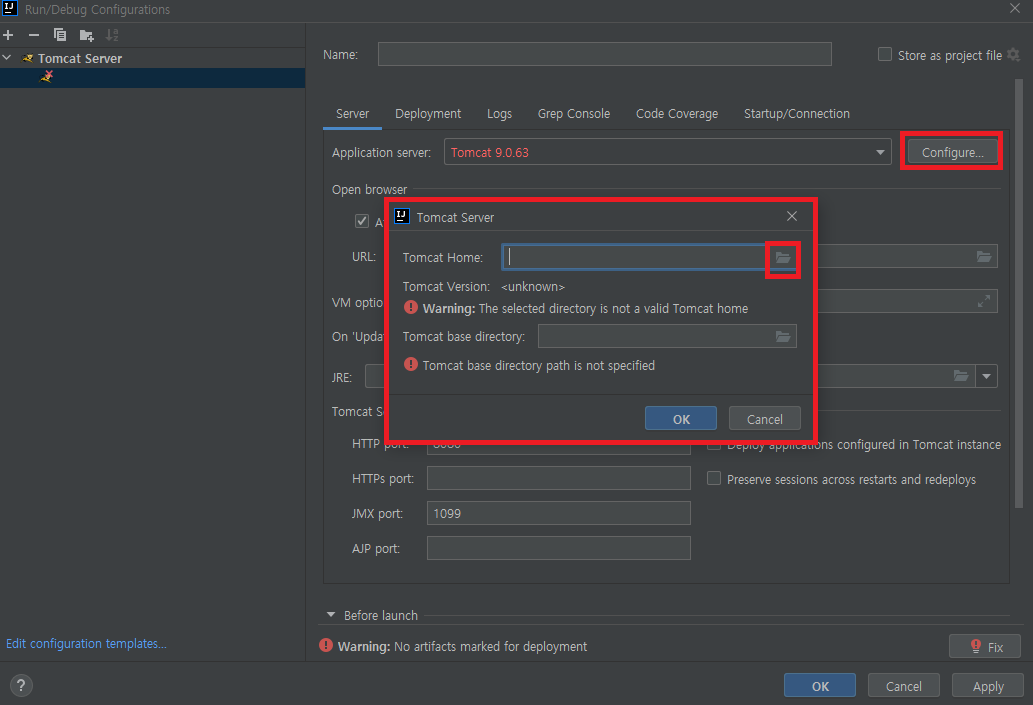Open the Logs tab
Viewport: 1033px width, 705px height.
tap(499, 113)
